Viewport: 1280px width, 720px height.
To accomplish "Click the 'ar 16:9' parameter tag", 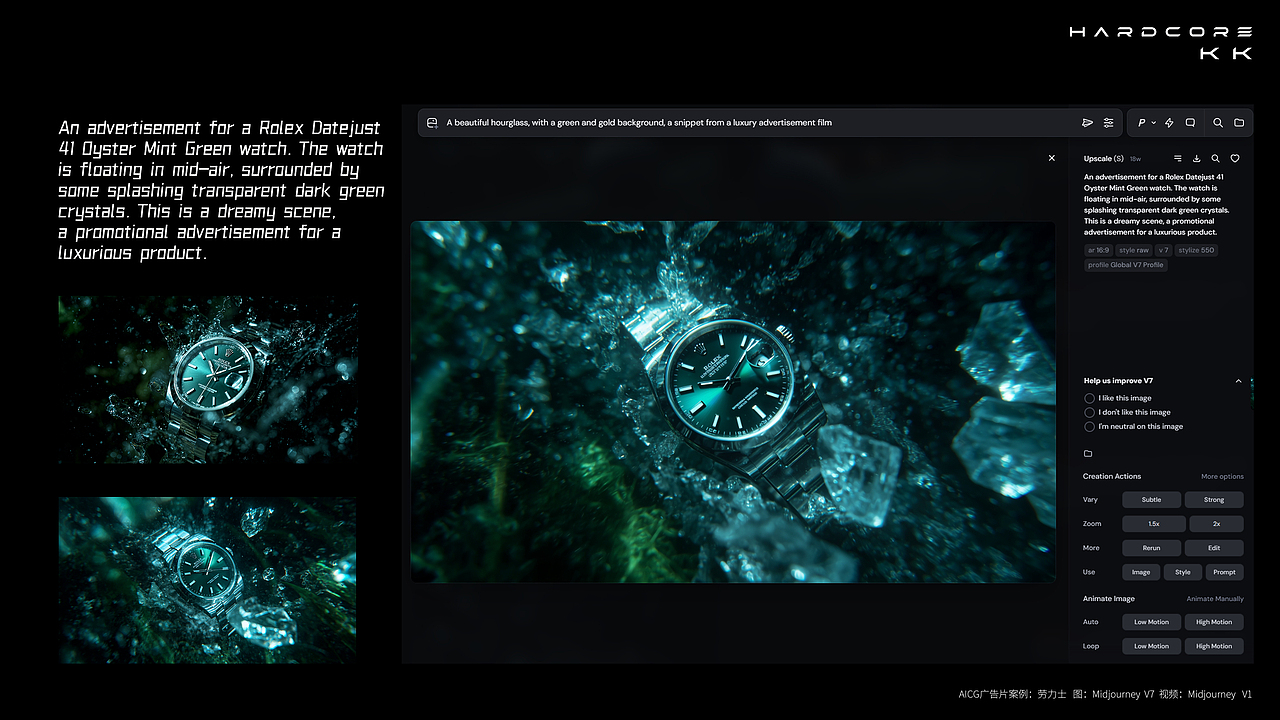I will 1098,250.
